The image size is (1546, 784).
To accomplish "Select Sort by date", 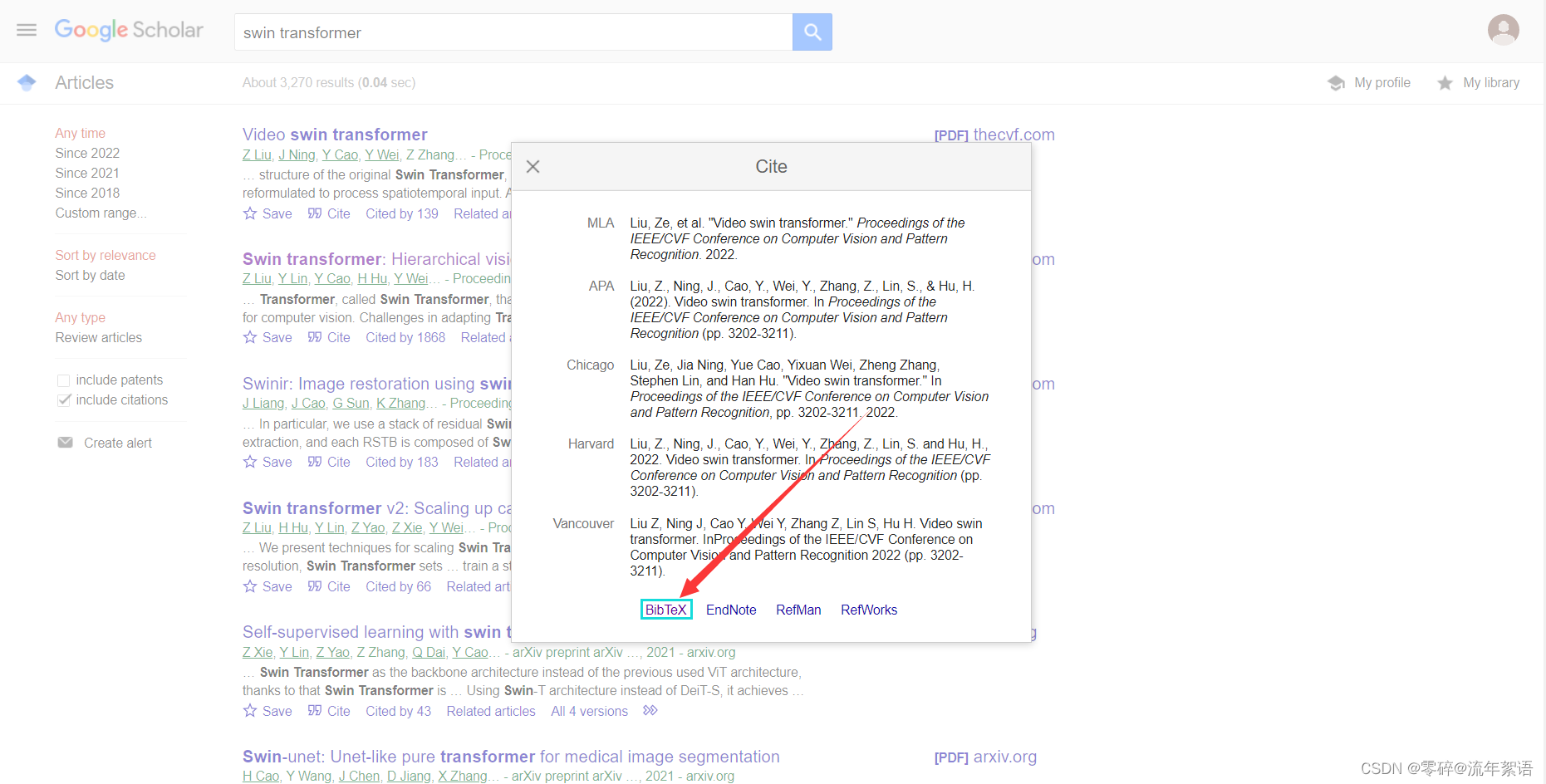I will click(x=91, y=275).
